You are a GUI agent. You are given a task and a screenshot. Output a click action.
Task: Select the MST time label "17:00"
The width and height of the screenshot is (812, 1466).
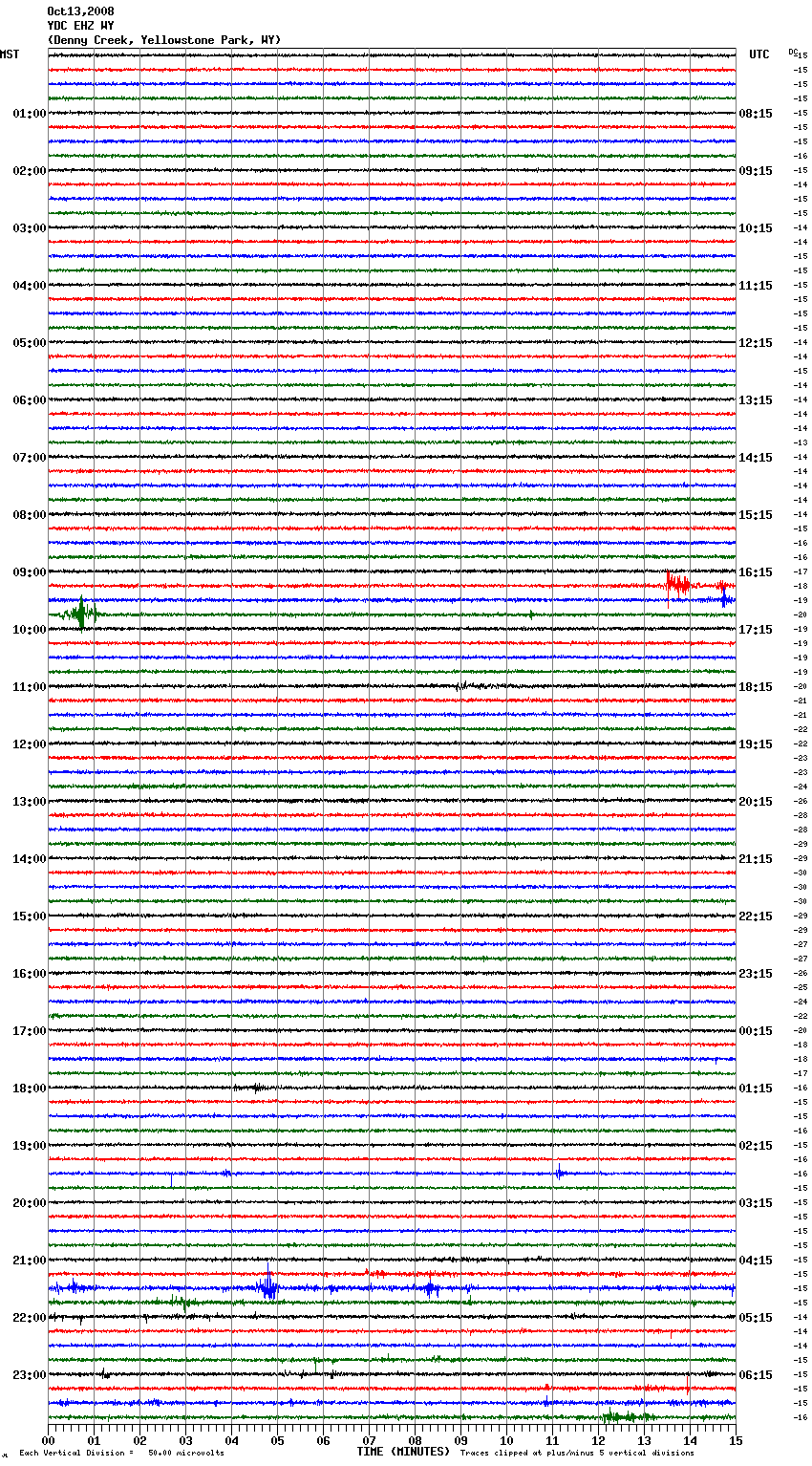coord(30,1031)
